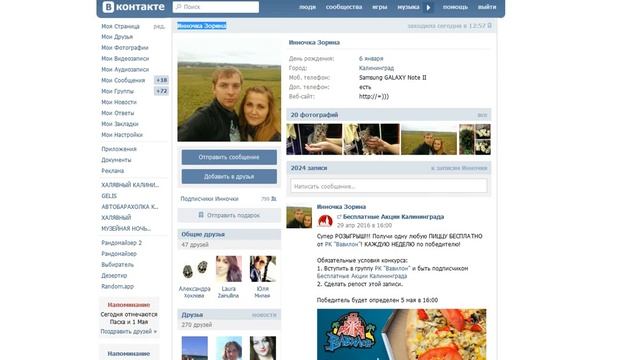This screenshot has width=640, height=360.
Task: Click the Отправить подарок gift button
Action: pos(229,215)
